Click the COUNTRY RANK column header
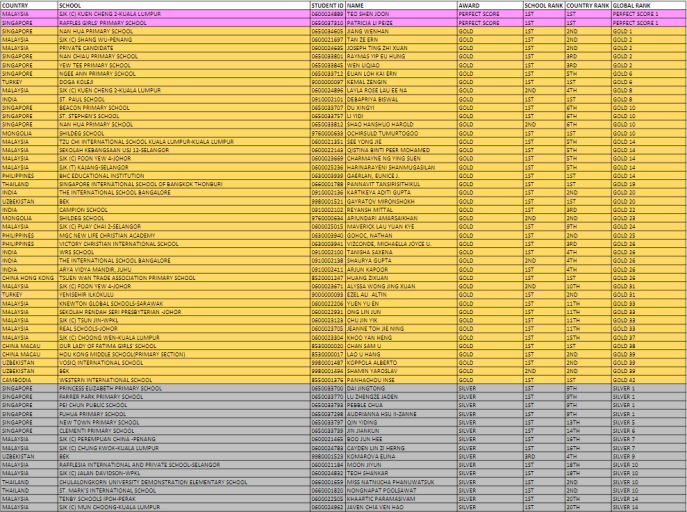 click(x=588, y=6)
